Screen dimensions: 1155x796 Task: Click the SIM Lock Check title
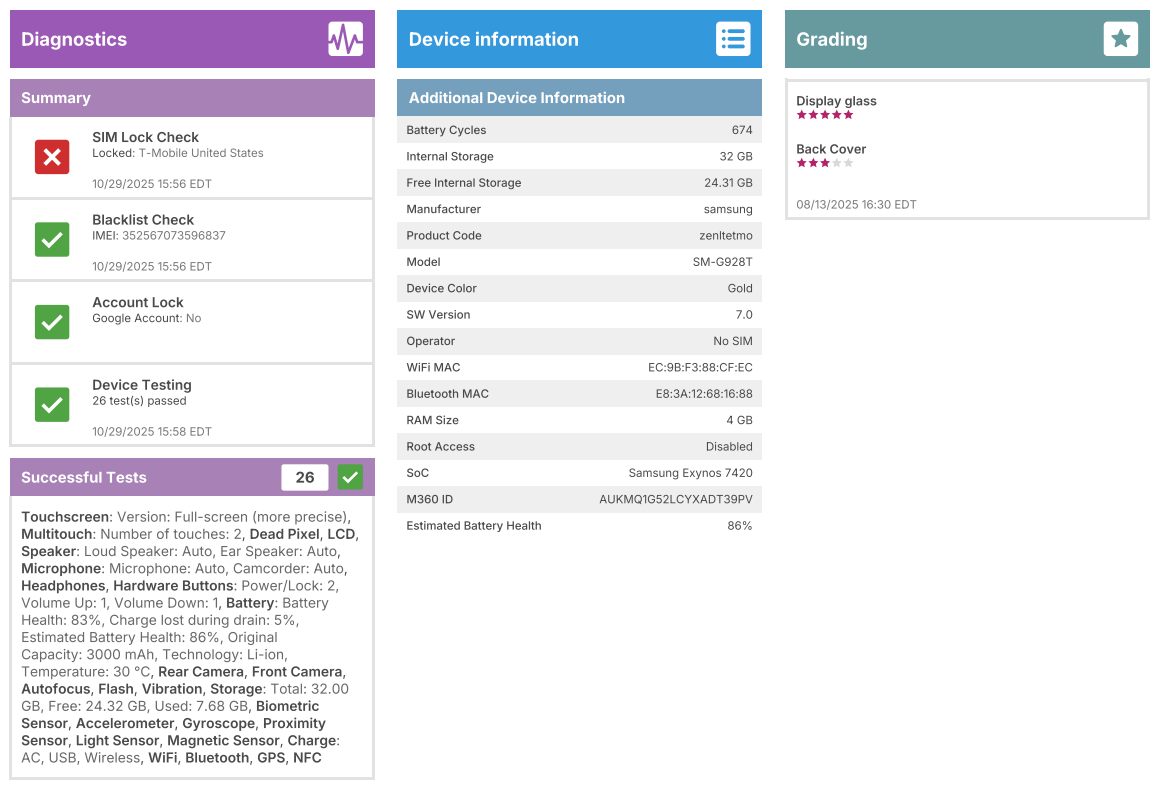(x=145, y=137)
